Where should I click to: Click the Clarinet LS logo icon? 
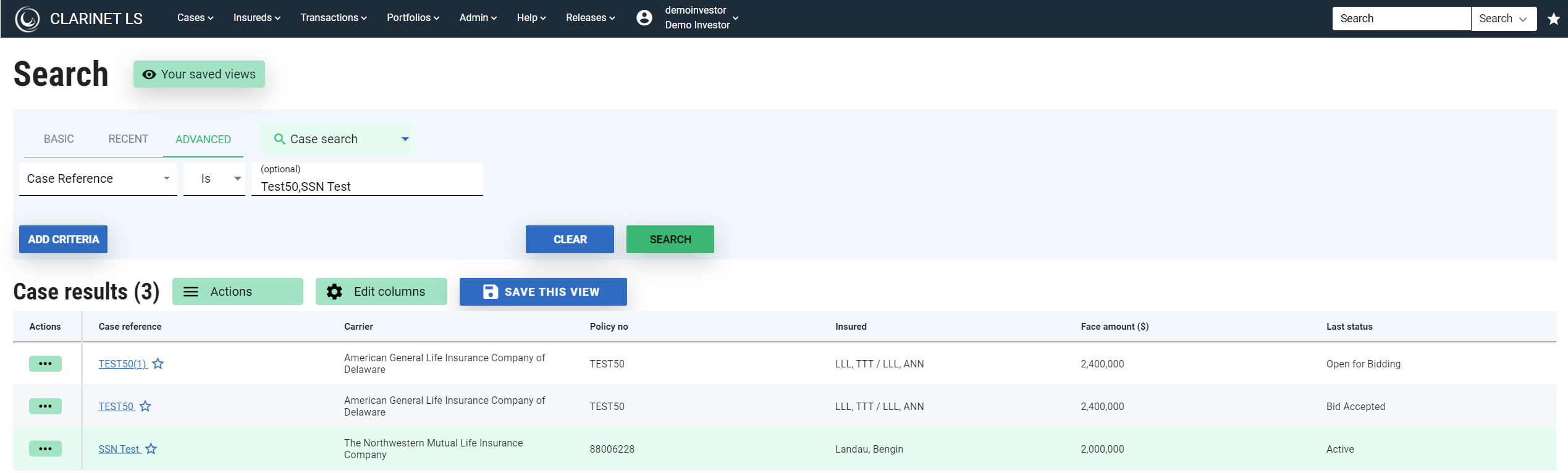[x=27, y=19]
